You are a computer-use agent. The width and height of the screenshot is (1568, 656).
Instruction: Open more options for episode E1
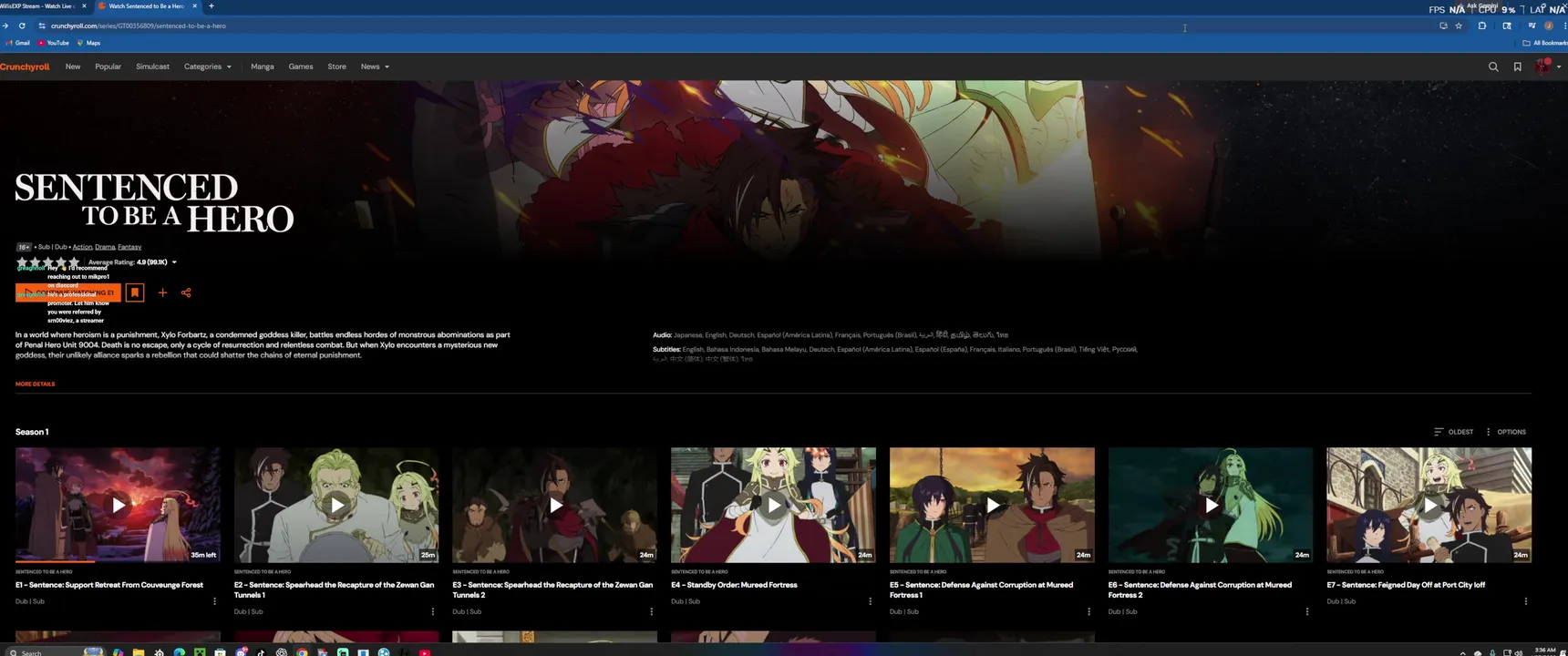pos(214,601)
